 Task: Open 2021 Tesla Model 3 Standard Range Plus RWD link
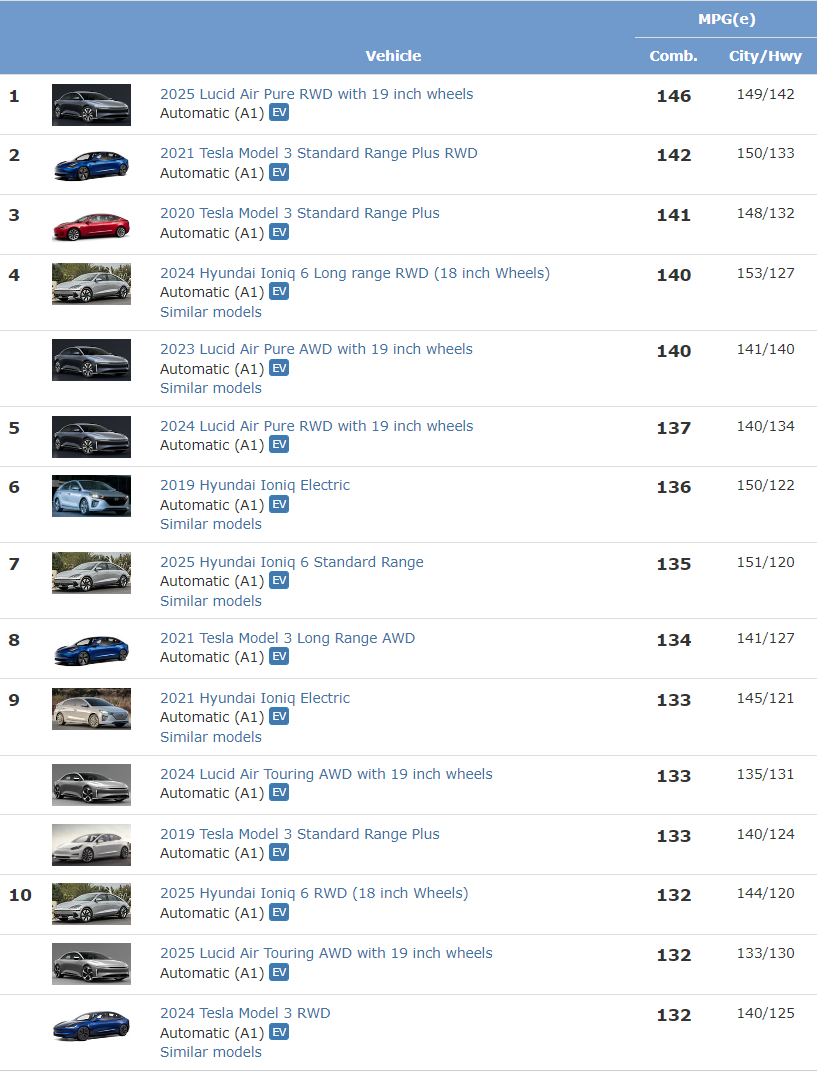point(319,153)
